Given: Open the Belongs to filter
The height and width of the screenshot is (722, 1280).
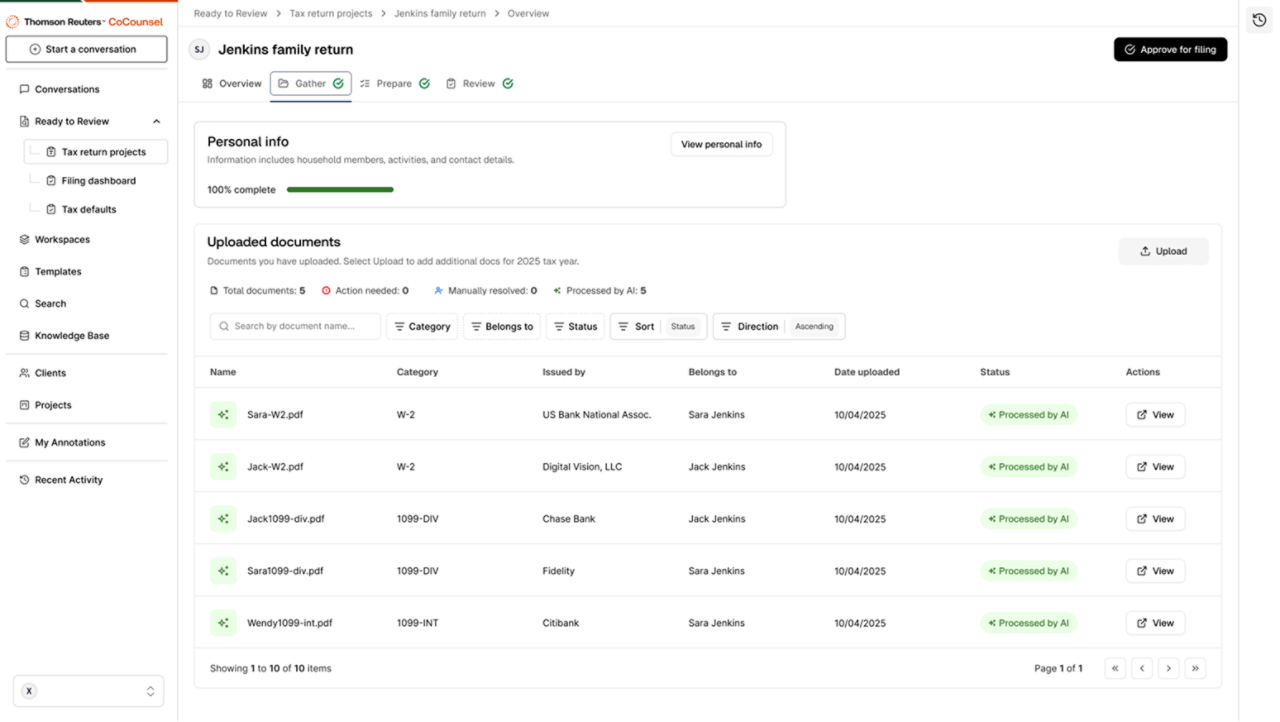Looking at the screenshot, I should (501, 326).
